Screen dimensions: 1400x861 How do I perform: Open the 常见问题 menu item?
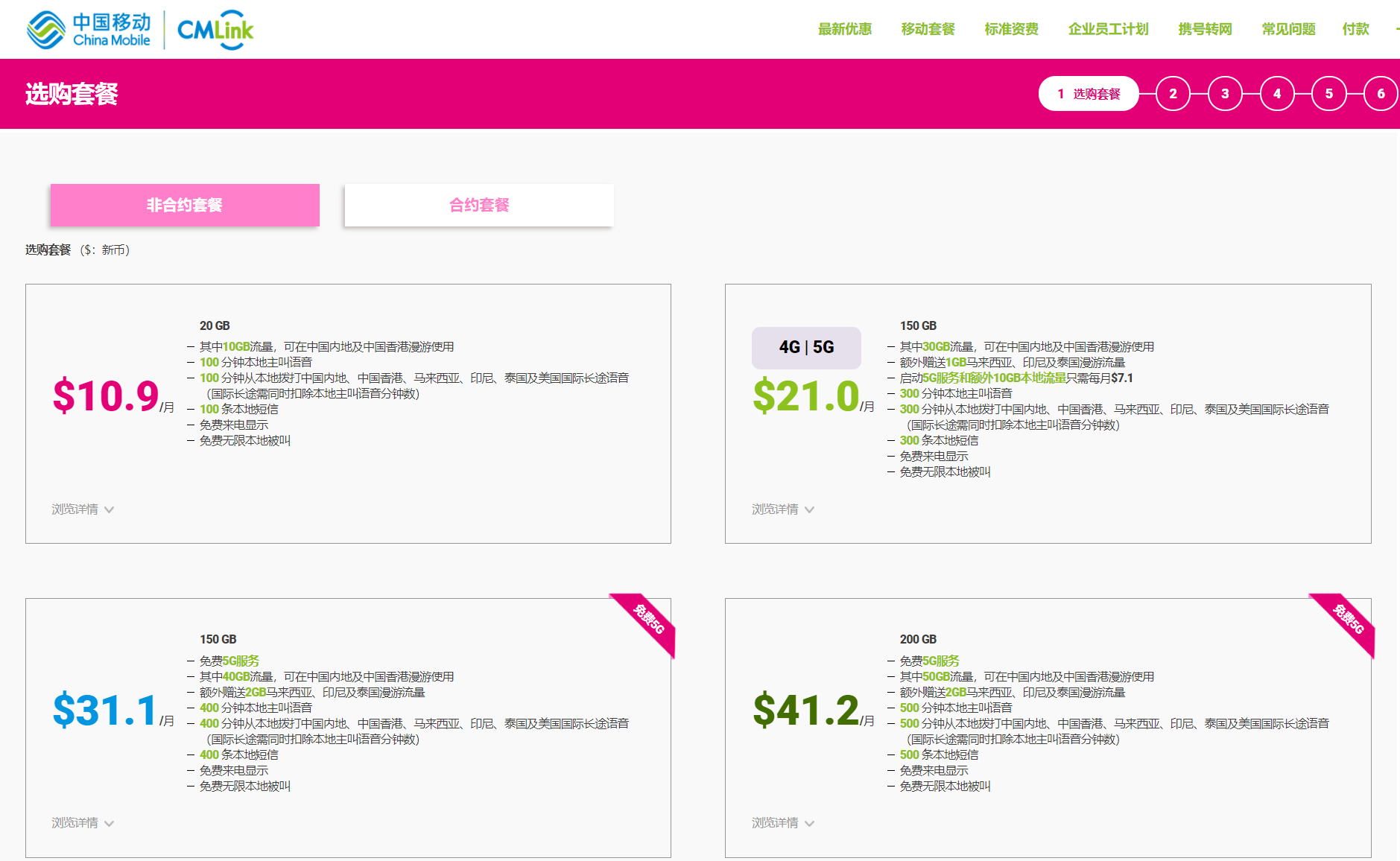coord(1289,29)
